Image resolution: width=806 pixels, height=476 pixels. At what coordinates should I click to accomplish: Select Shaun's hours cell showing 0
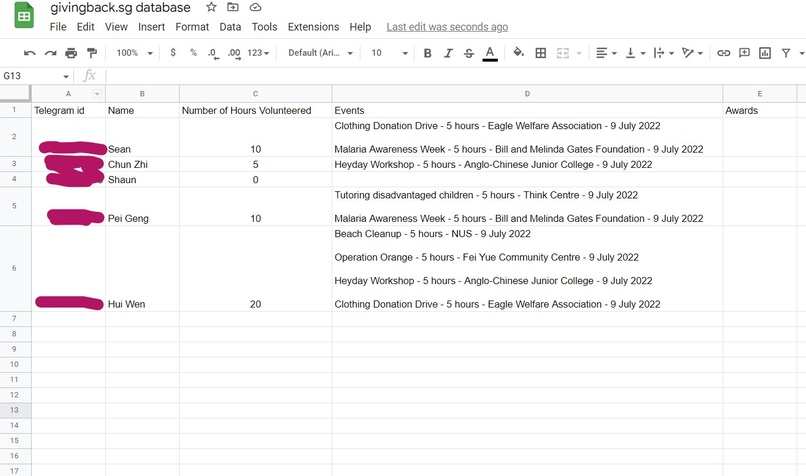coord(255,179)
